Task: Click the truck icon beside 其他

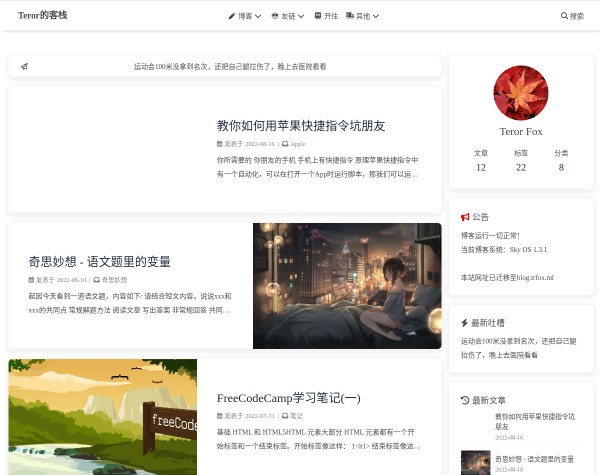Action: [350, 16]
